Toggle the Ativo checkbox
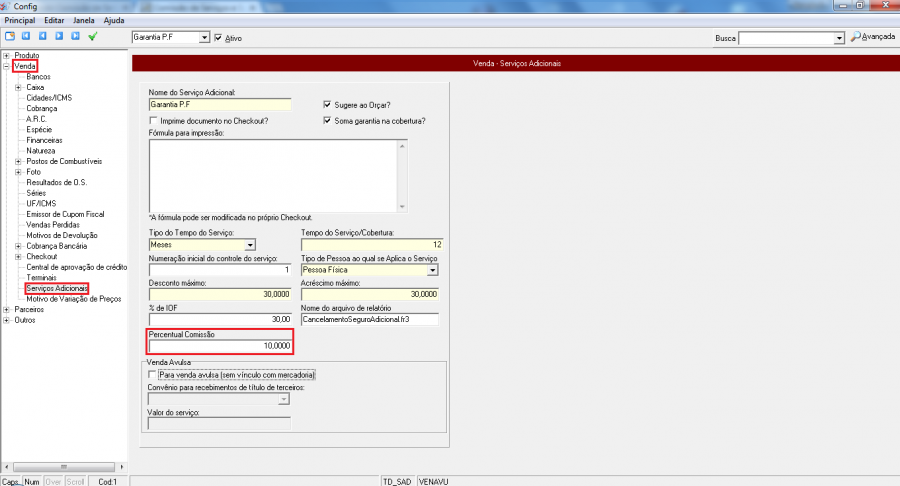Viewport: 900px width, 486px height. (x=218, y=38)
